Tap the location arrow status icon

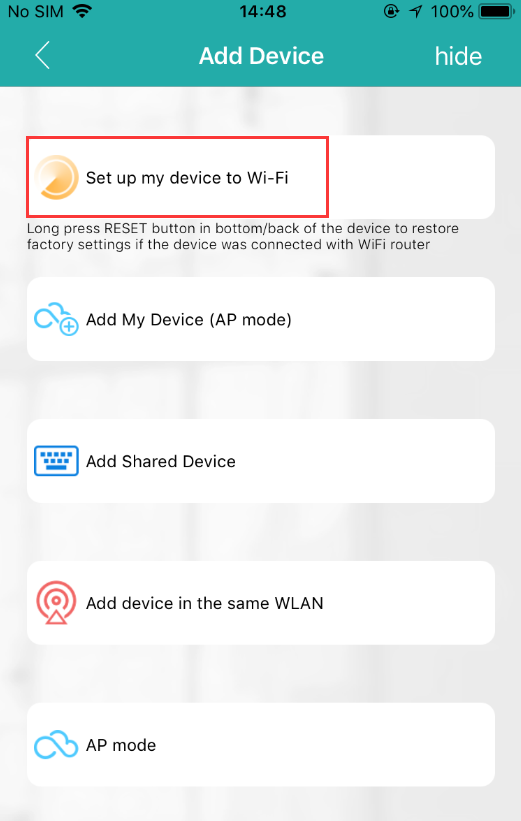pyautogui.click(x=416, y=11)
